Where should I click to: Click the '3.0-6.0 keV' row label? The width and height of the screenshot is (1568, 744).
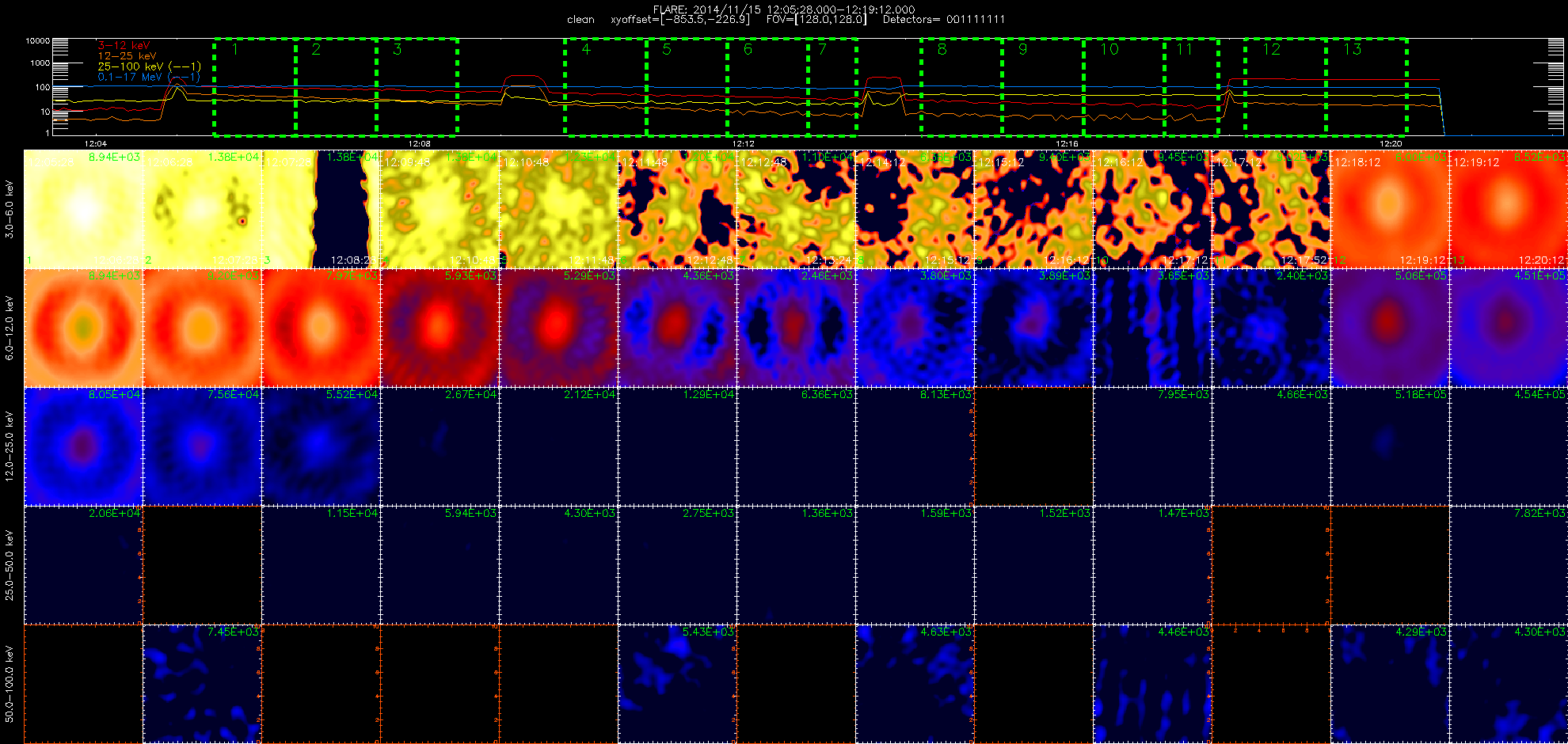tap(10, 209)
